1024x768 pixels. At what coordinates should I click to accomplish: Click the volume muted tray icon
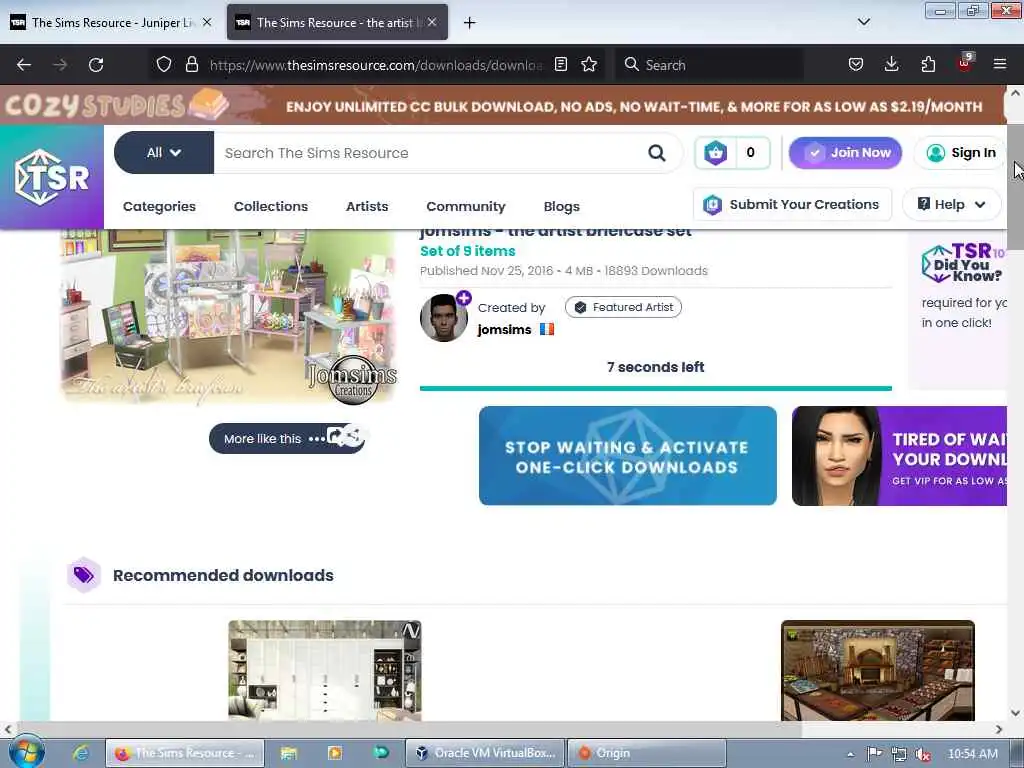[923, 754]
